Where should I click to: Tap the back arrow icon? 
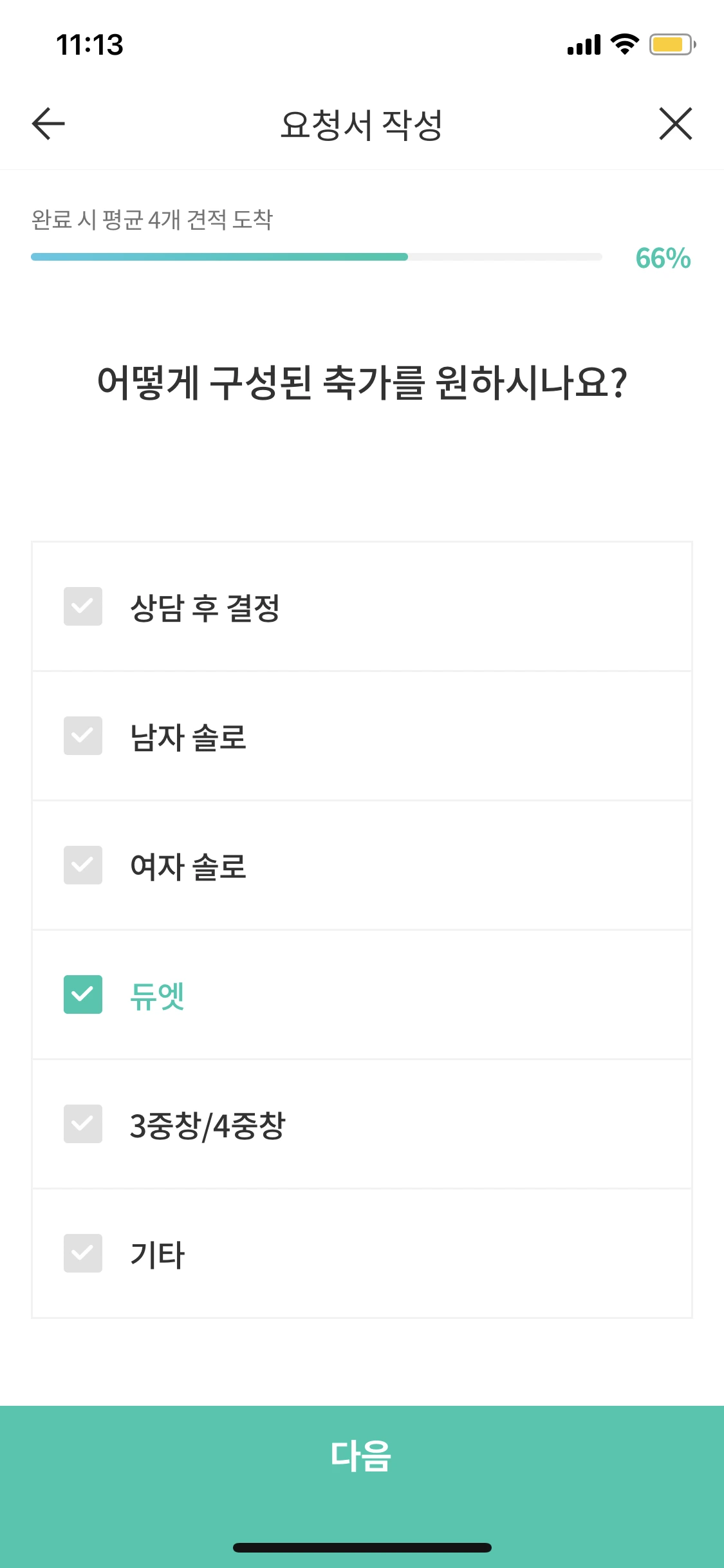48,124
